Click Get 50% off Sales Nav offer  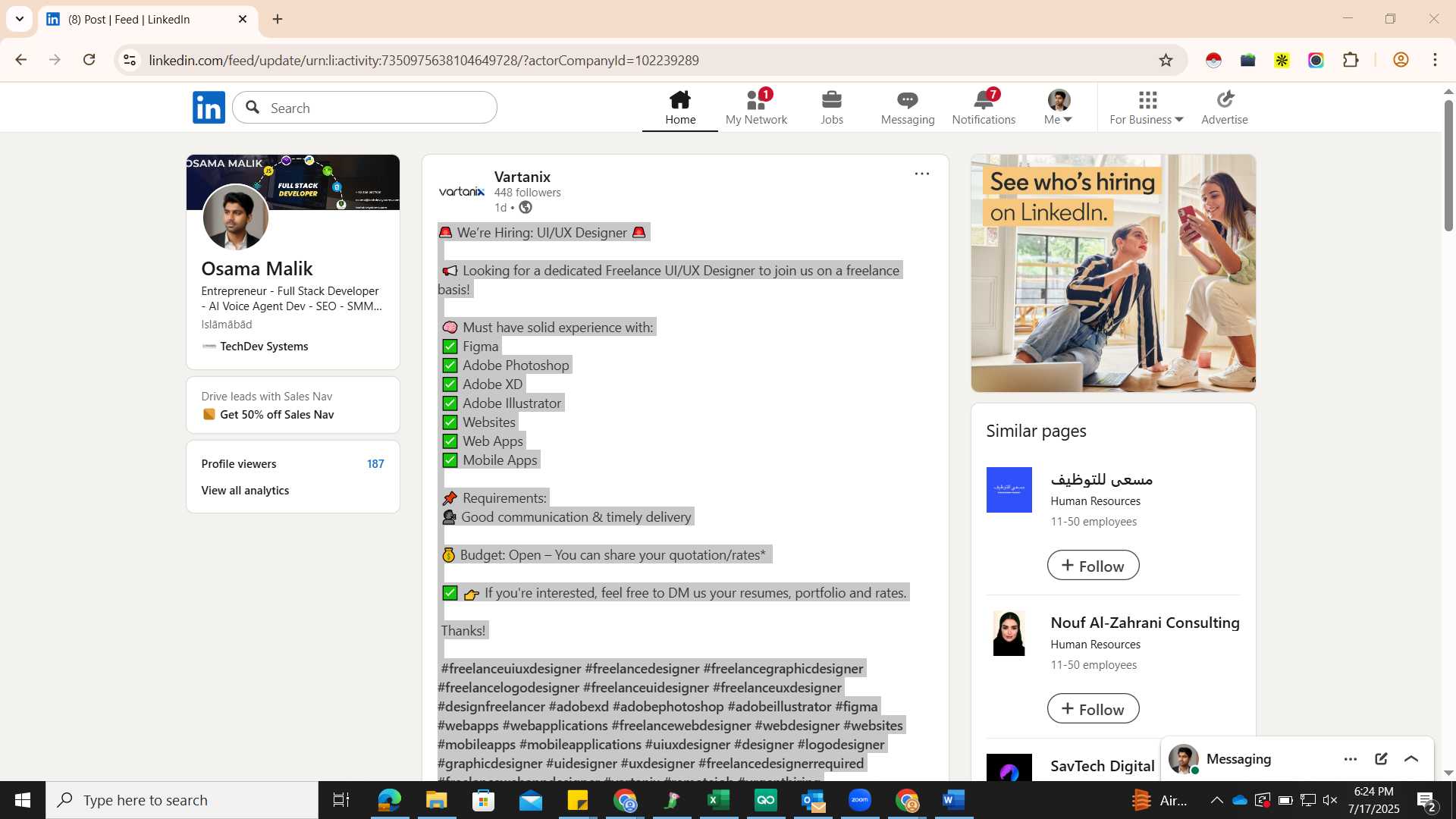(x=277, y=415)
